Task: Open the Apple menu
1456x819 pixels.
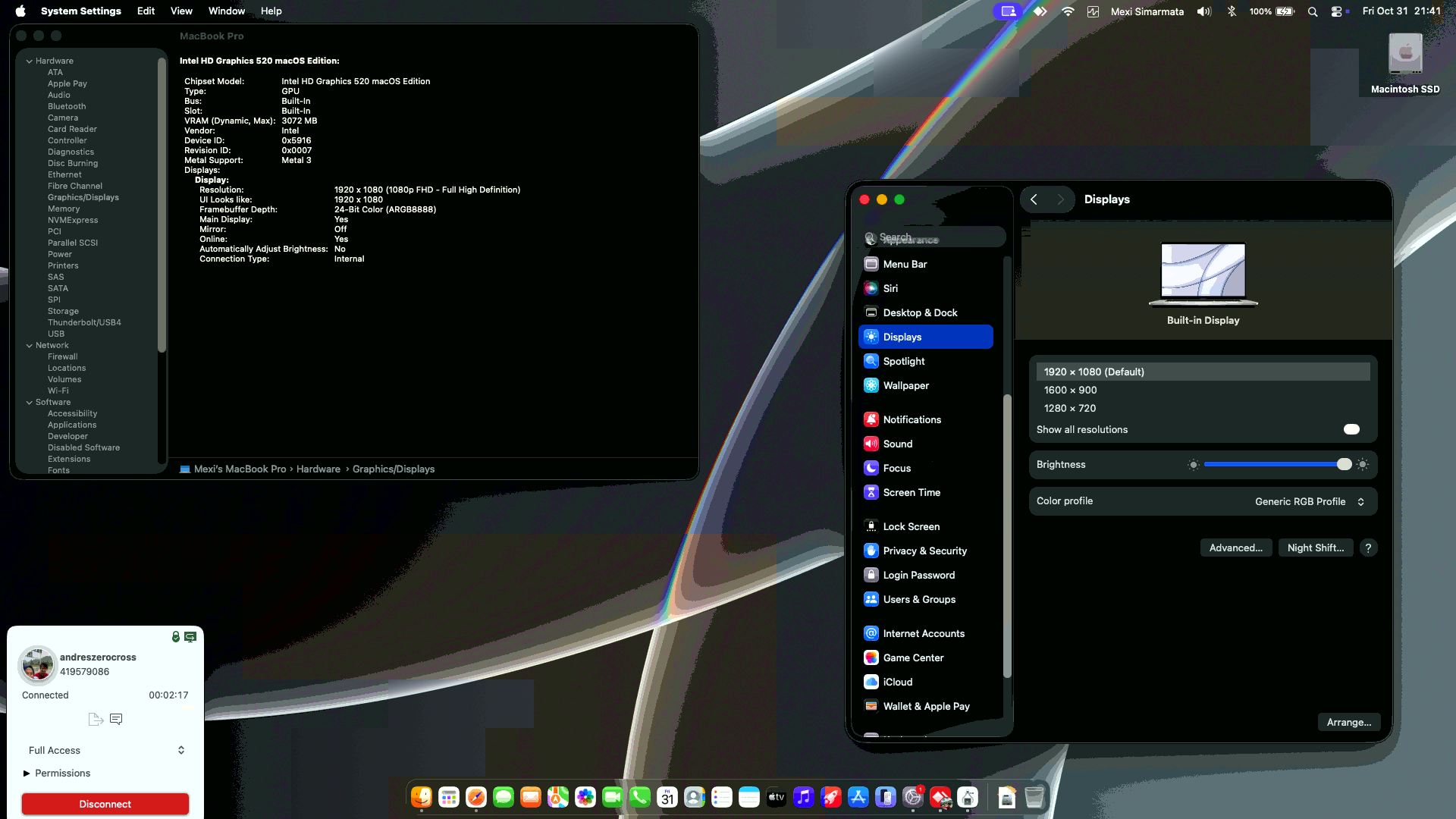Action: click(20, 11)
